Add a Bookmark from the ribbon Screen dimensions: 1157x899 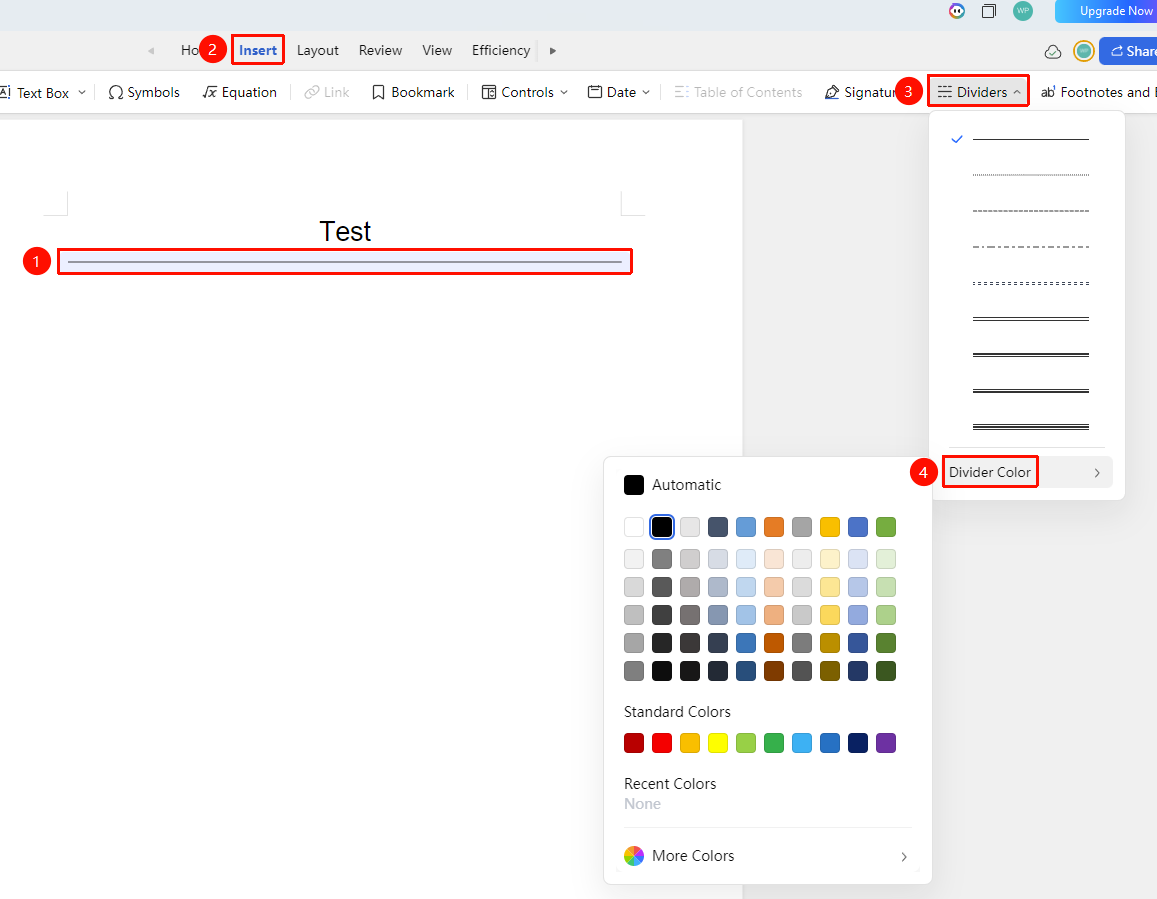tap(413, 92)
